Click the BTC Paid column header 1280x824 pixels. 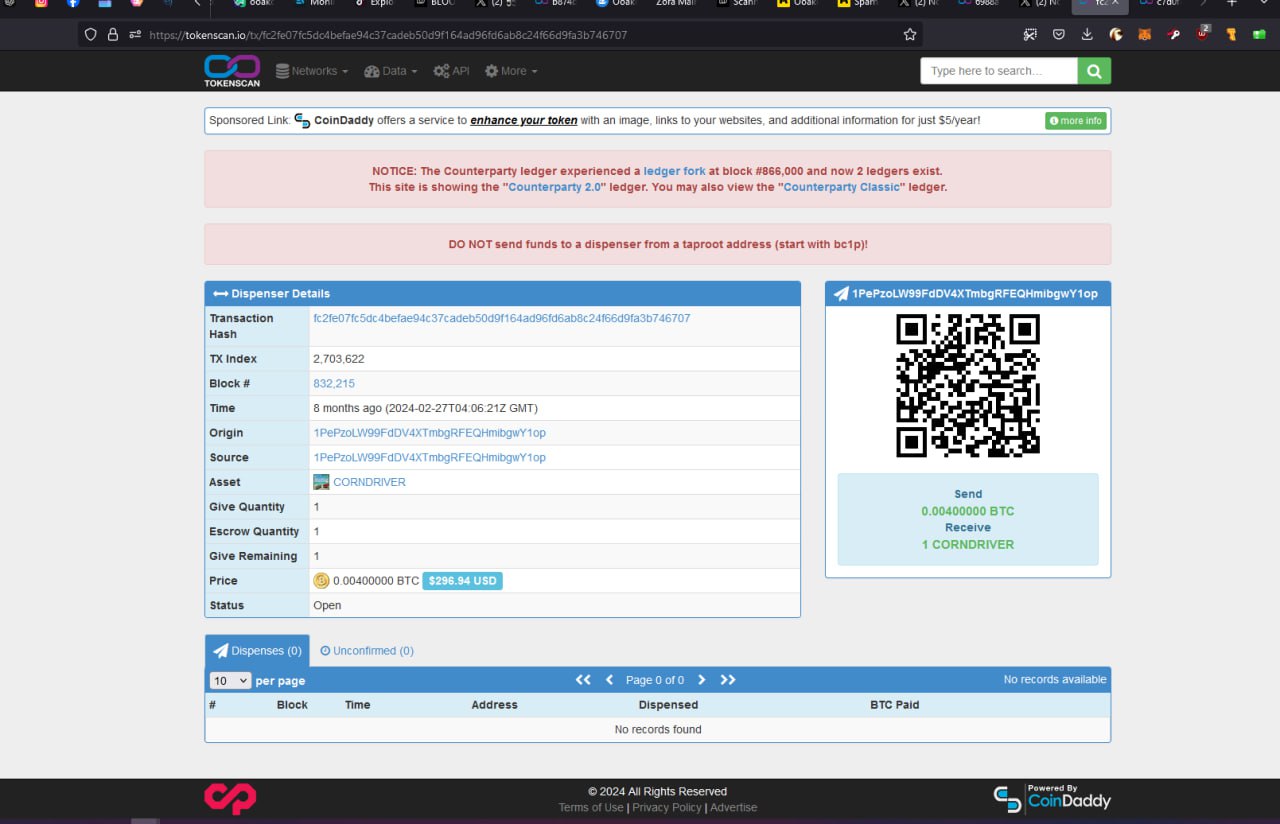click(894, 705)
